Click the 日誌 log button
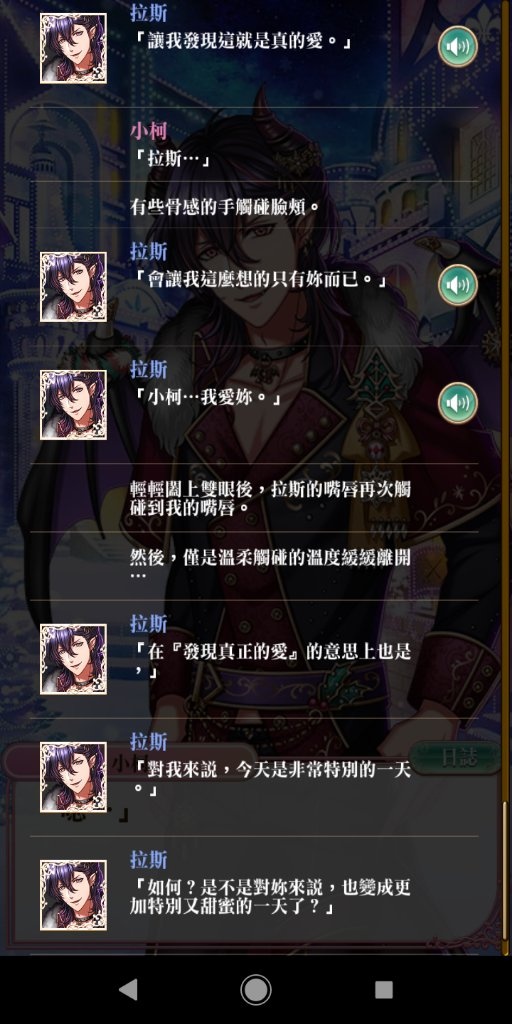The width and height of the screenshot is (512, 1024). [459, 758]
